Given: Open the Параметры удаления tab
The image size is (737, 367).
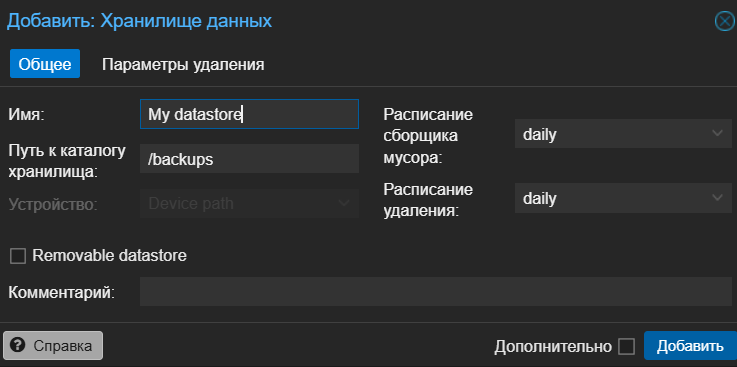Looking at the screenshot, I should point(183,64).
